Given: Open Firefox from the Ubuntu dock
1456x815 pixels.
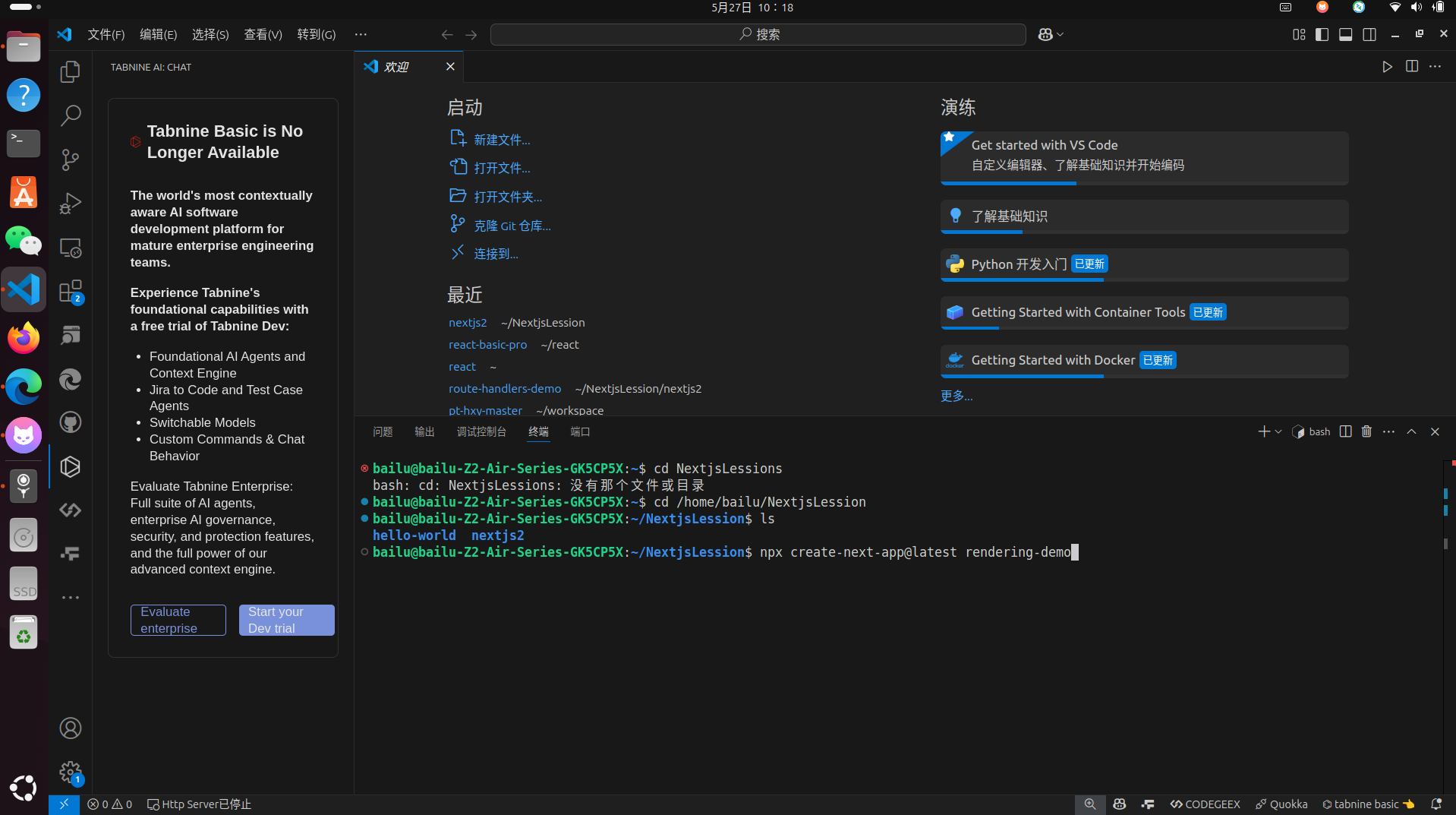Looking at the screenshot, I should [x=24, y=338].
